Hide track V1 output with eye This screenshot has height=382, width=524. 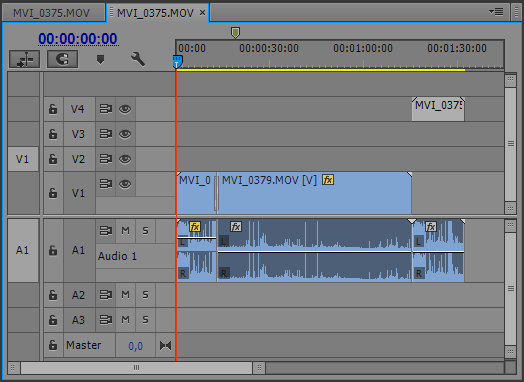pos(125,184)
